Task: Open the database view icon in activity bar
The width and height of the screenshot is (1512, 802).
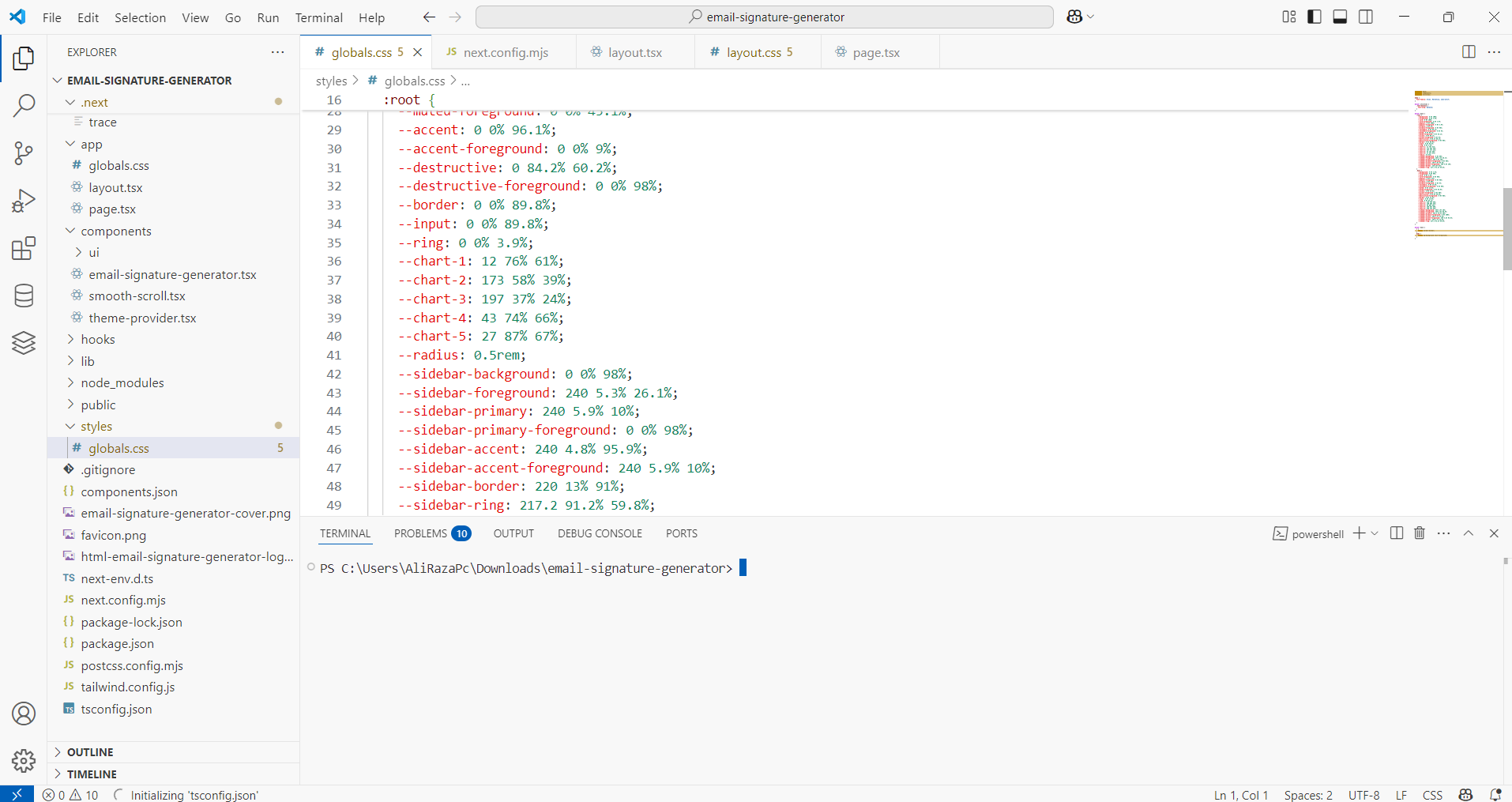Action: [24, 296]
